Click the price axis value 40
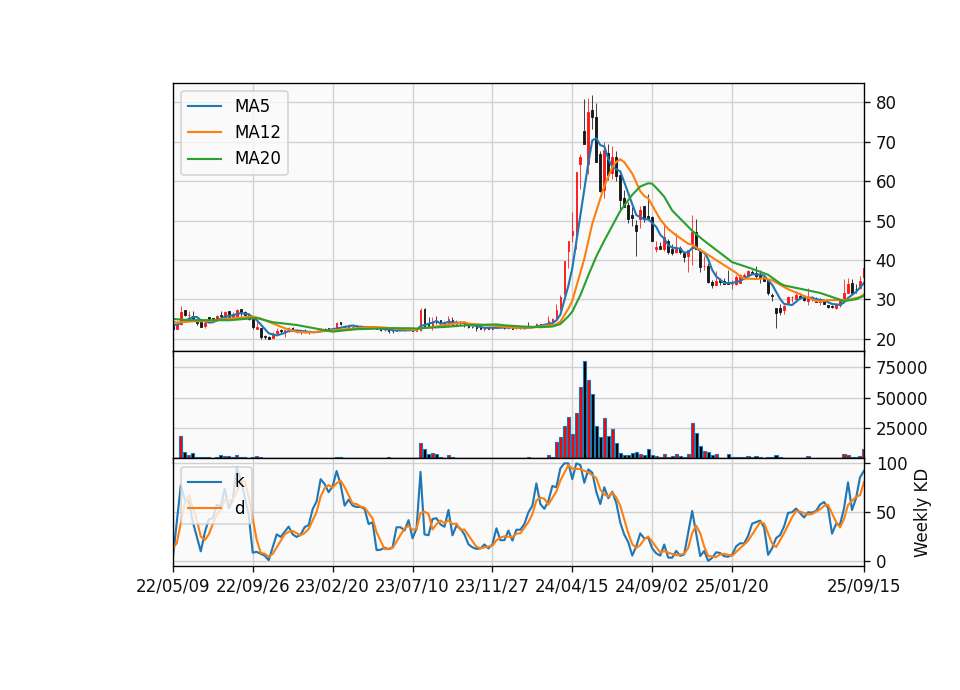 (x=885, y=261)
